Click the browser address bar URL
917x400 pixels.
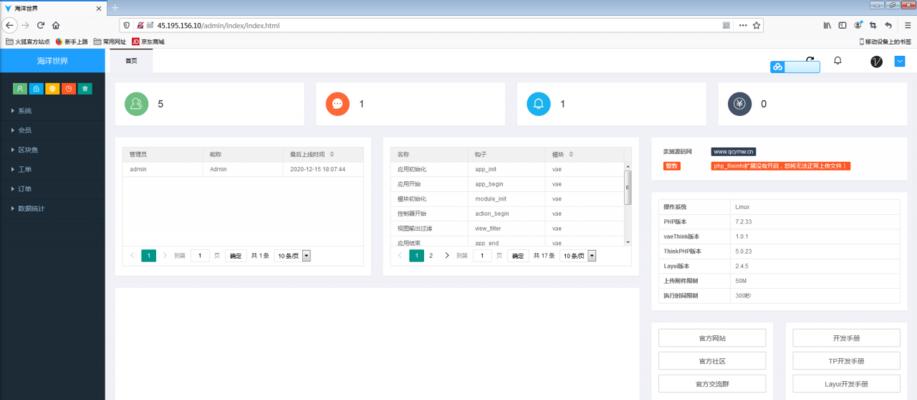pyautogui.click(x=218, y=25)
